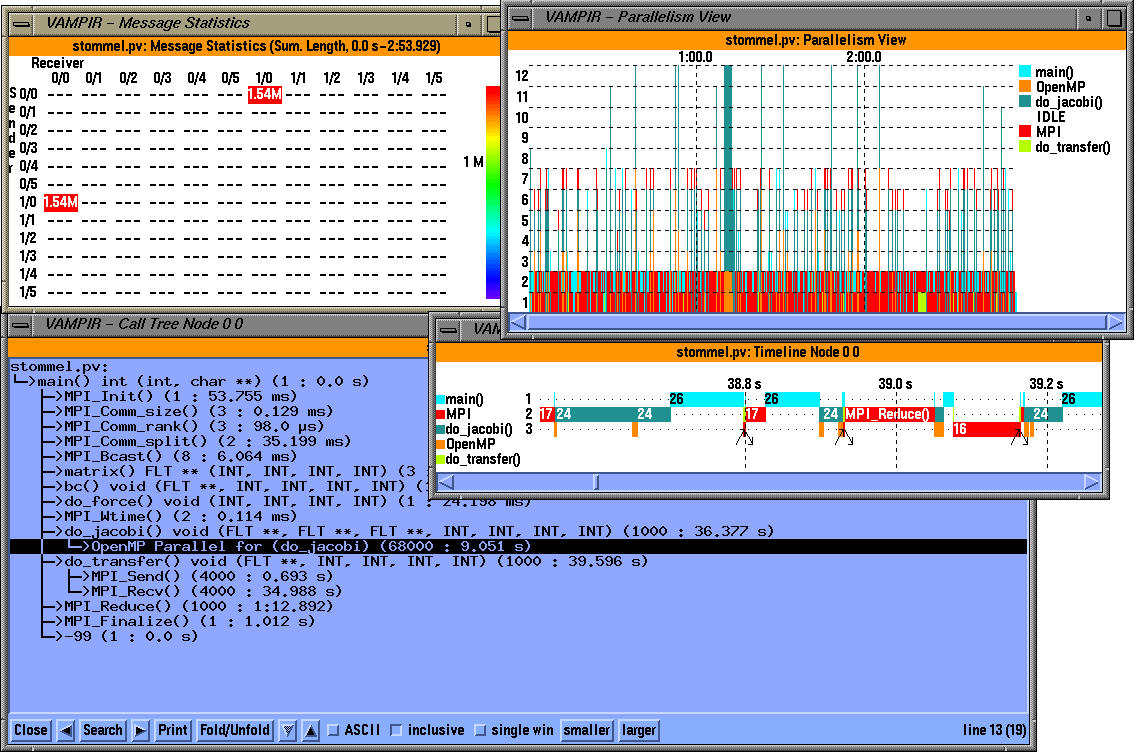The image size is (1134, 752).
Task: Click the Close button in Call Tree
Action: (x=30, y=730)
